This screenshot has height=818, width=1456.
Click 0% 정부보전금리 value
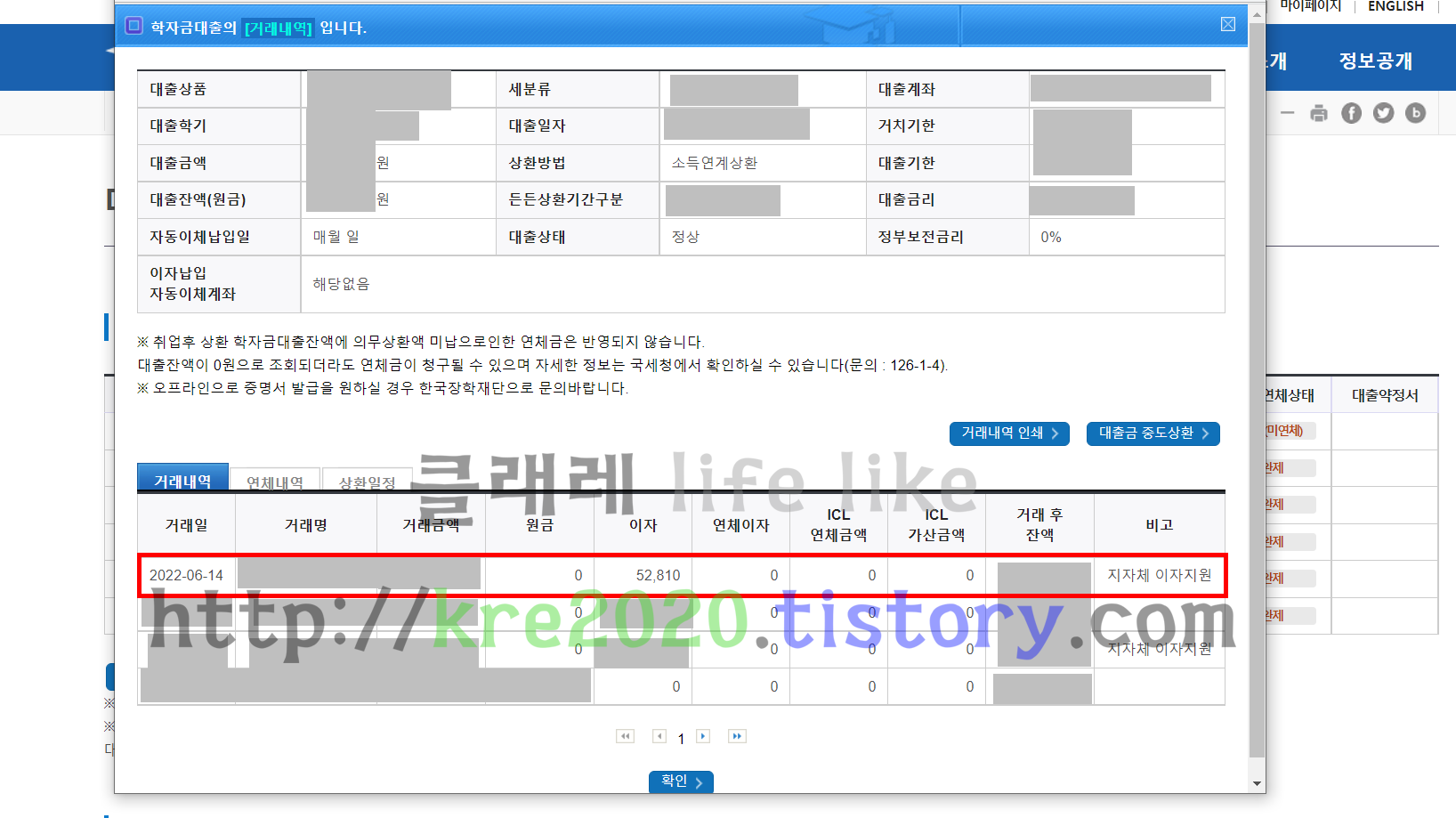(1051, 237)
